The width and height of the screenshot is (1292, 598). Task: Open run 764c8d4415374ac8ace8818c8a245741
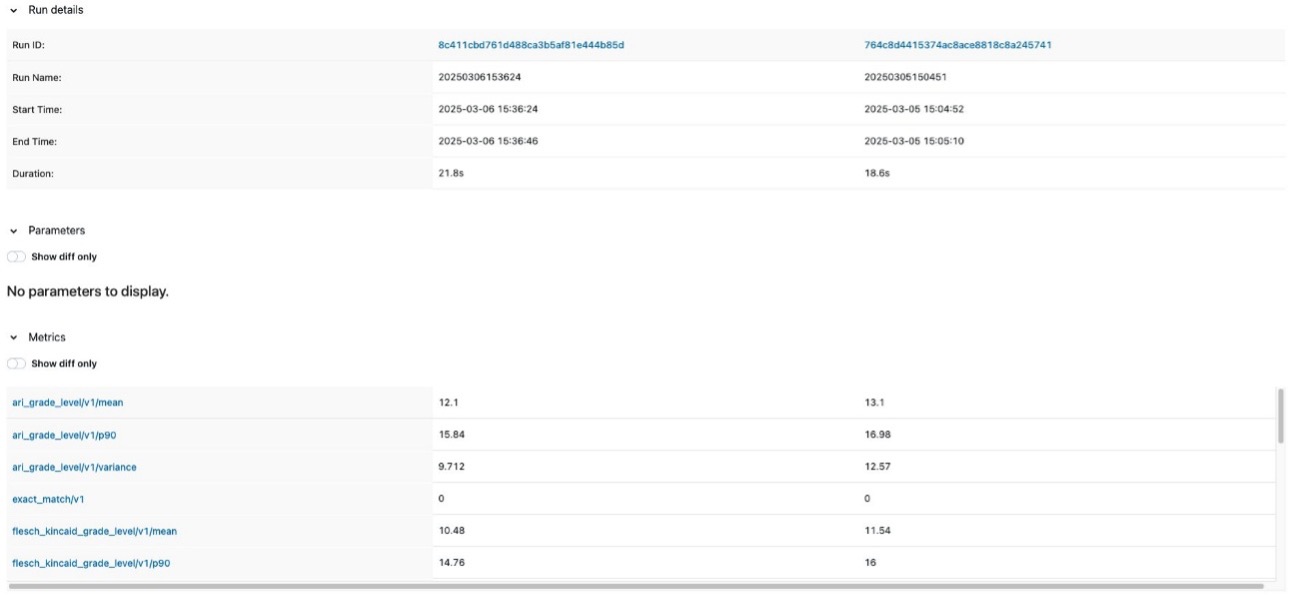click(x=958, y=45)
